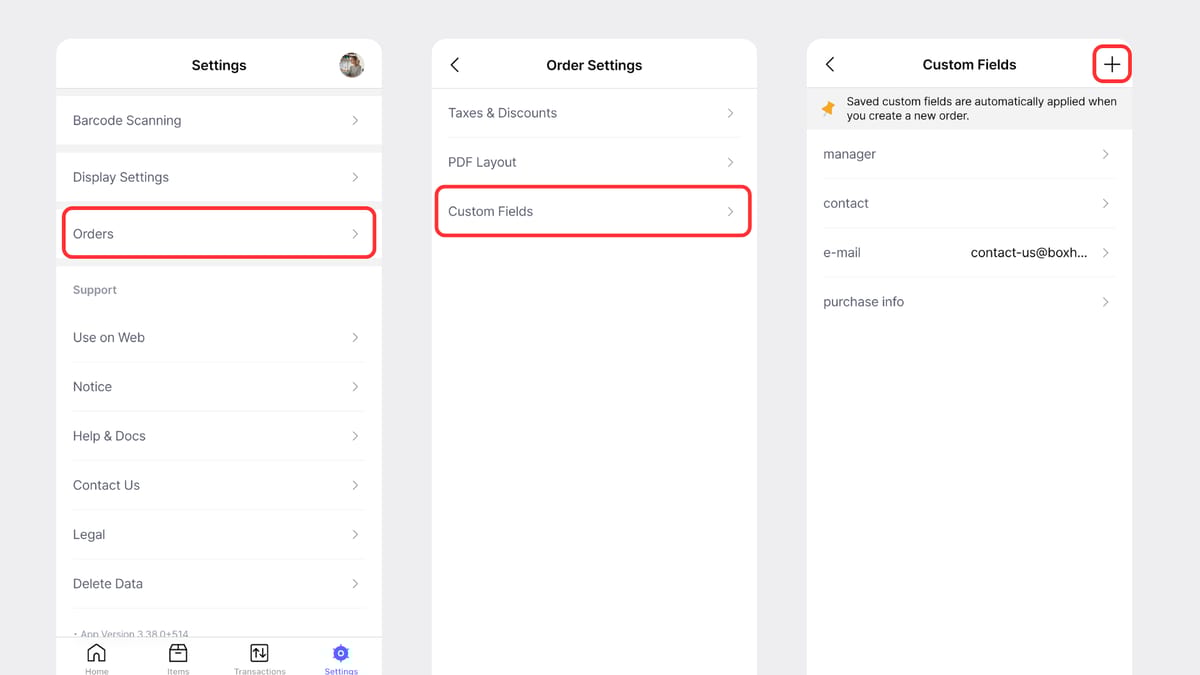This screenshot has height=675, width=1200.
Task: Open Delete Data settings
Action: tap(218, 583)
